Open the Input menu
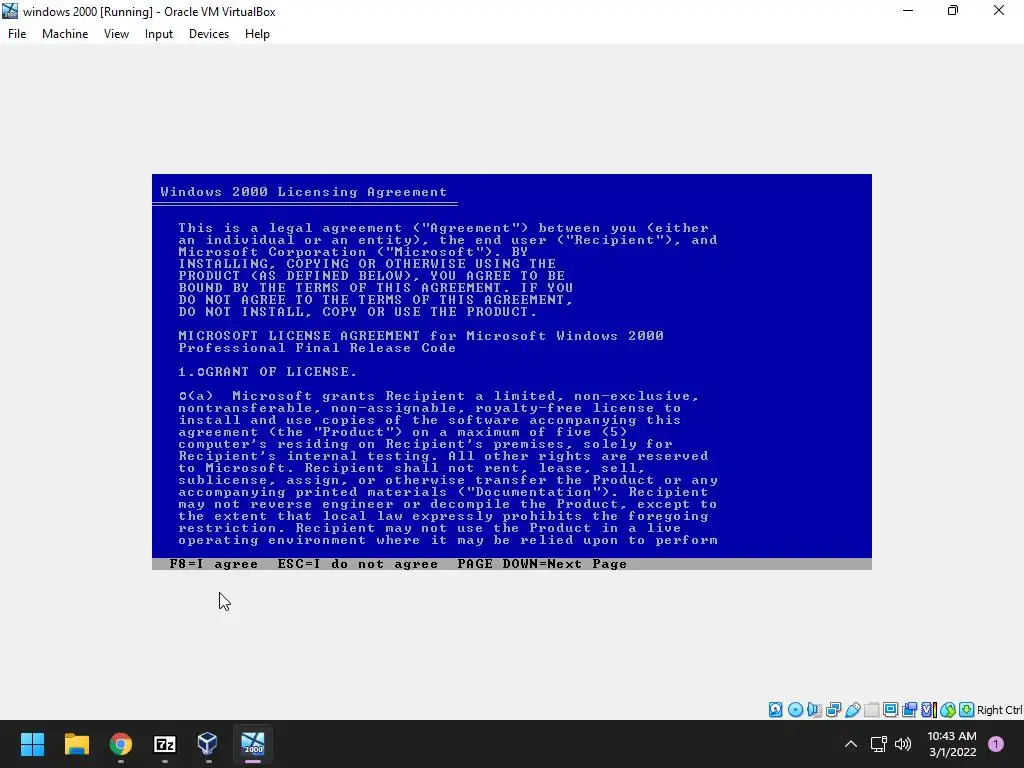This screenshot has width=1024, height=768. point(159,34)
